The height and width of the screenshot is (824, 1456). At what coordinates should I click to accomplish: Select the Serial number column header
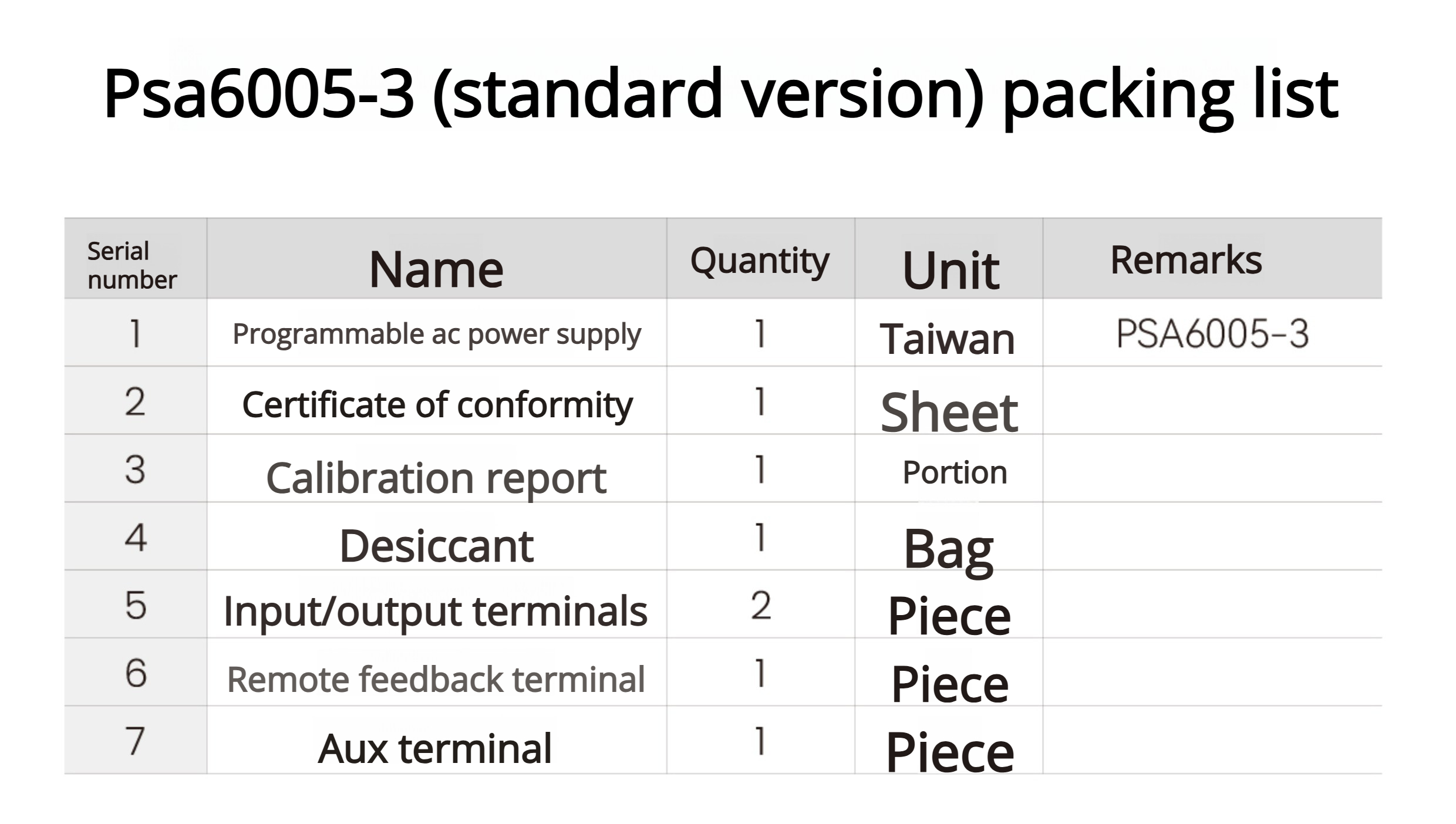pos(132,265)
